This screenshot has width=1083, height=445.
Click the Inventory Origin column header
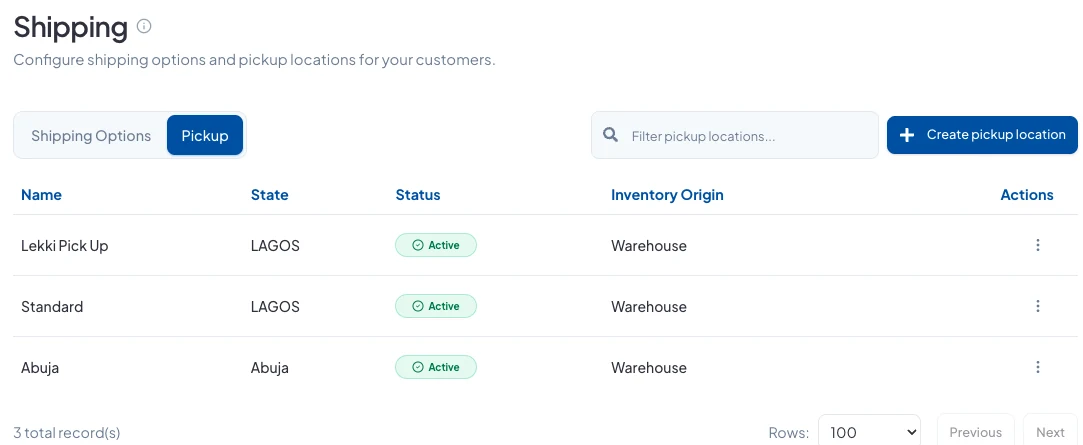[667, 195]
